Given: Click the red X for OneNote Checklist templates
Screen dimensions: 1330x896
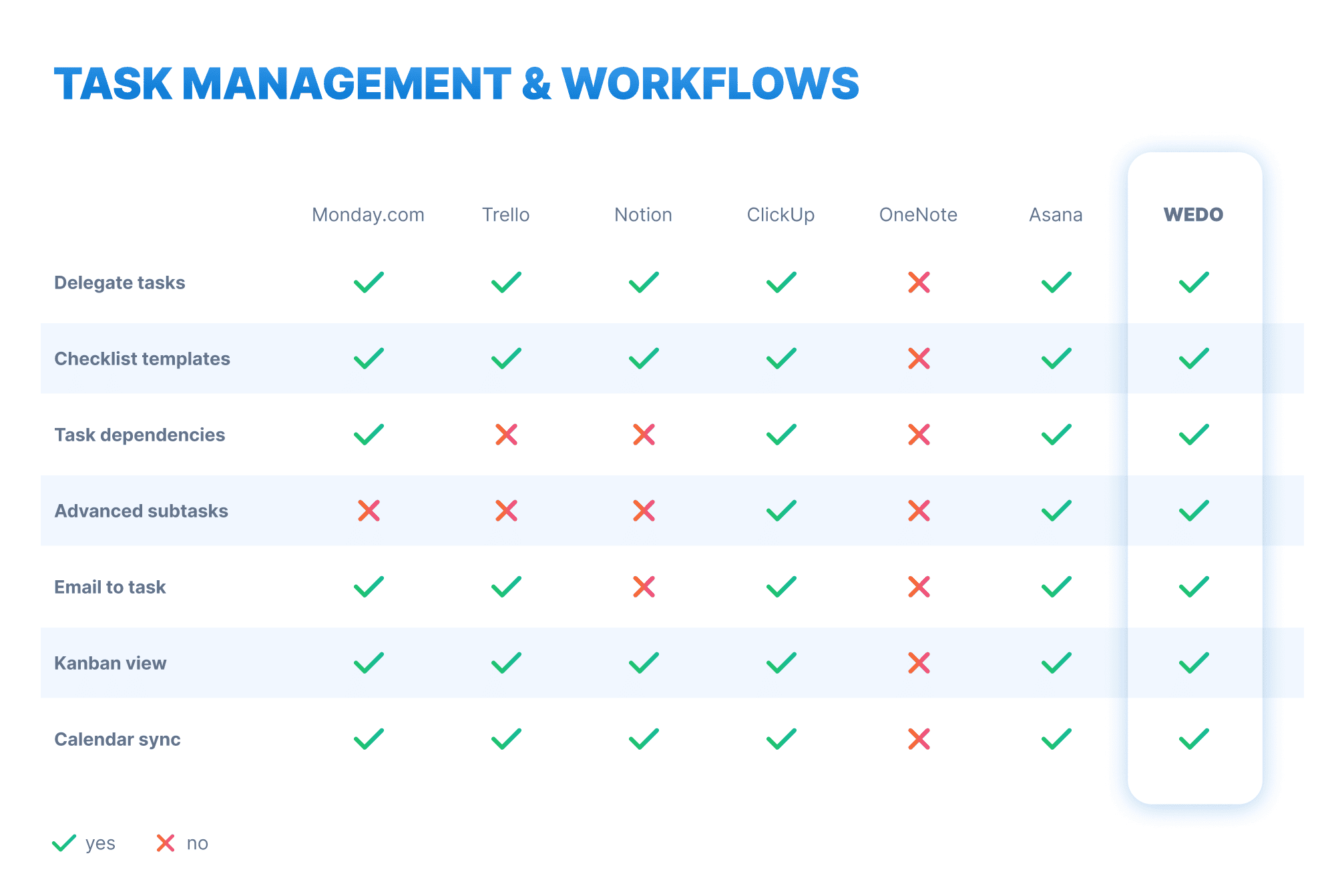Looking at the screenshot, I should pyautogui.click(x=918, y=359).
